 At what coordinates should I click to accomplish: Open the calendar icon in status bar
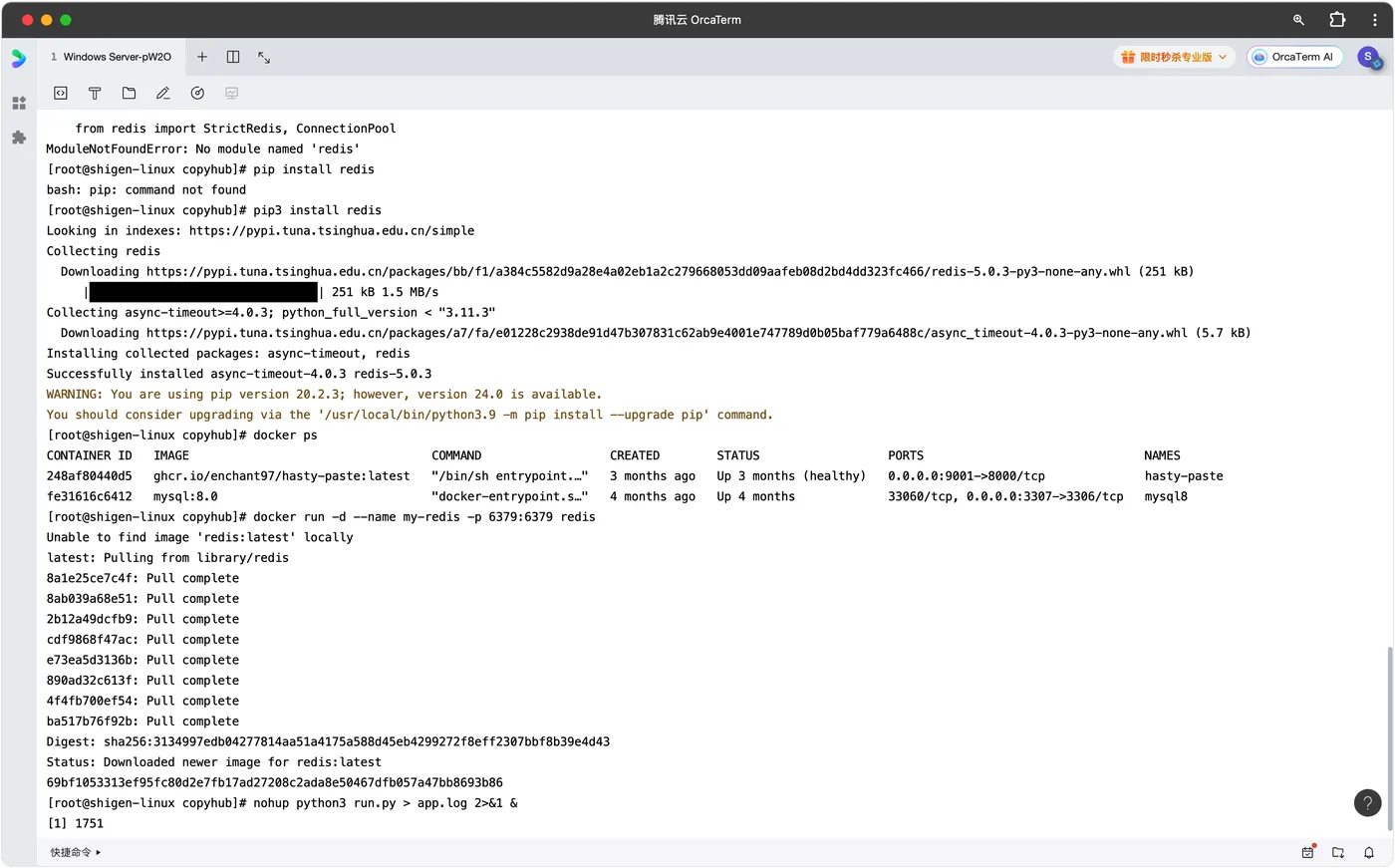(1308, 852)
